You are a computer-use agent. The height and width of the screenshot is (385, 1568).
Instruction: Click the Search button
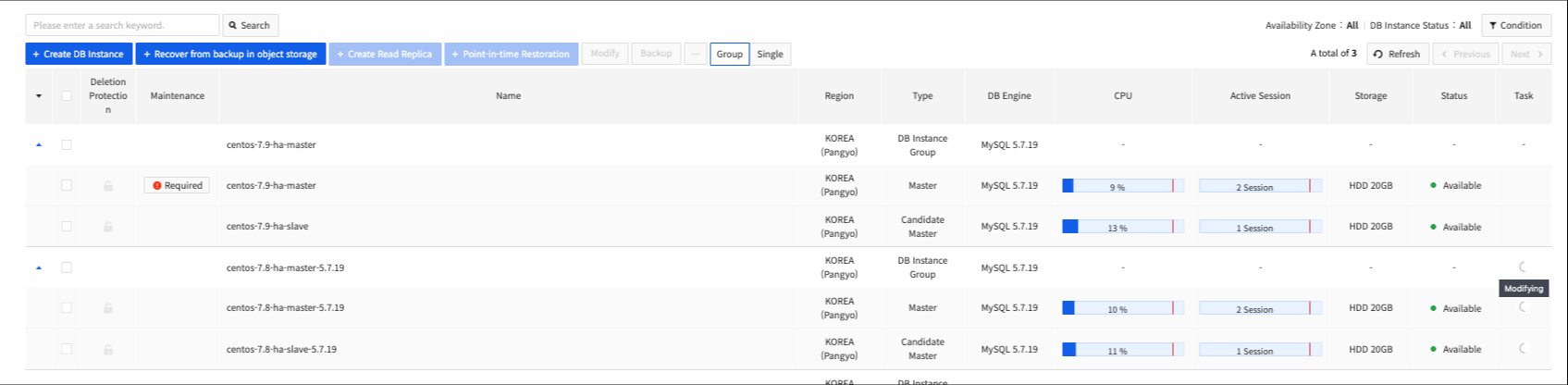[x=251, y=25]
